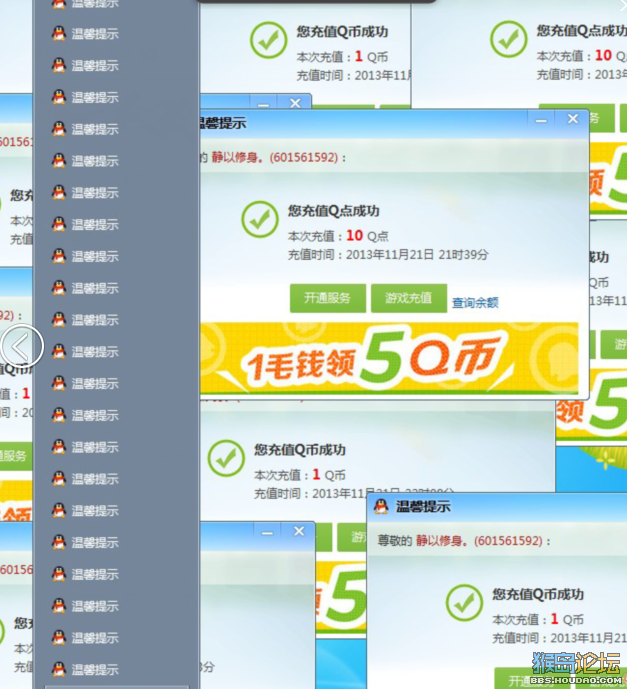
Task: Select 尊敬的 静以修身 greeting in bottom-right window
Action: tap(464, 540)
